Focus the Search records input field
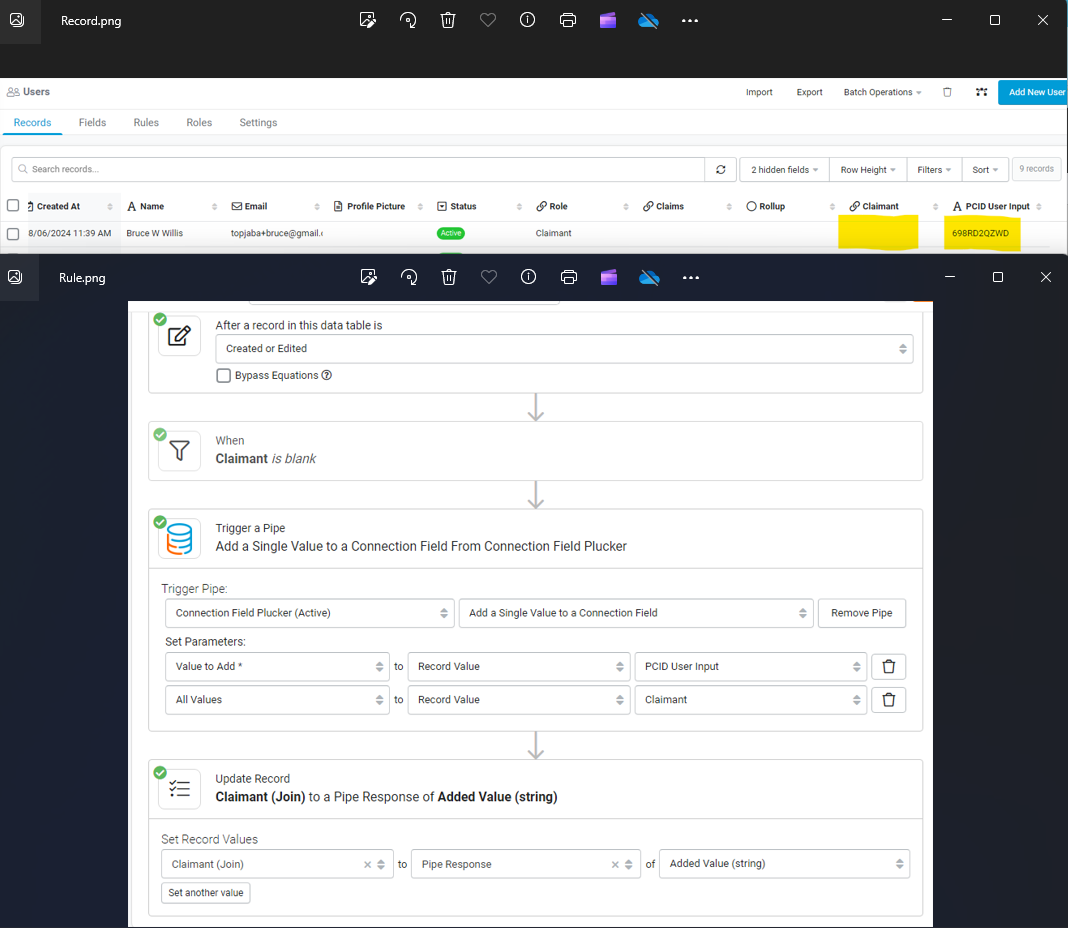Viewport: 1068px width, 928px height. click(x=358, y=170)
